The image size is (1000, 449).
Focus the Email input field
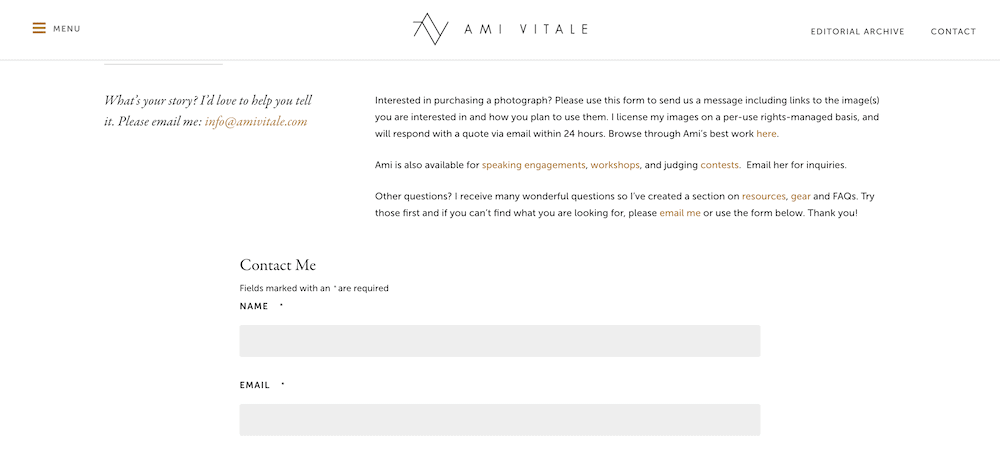tap(499, 420)
